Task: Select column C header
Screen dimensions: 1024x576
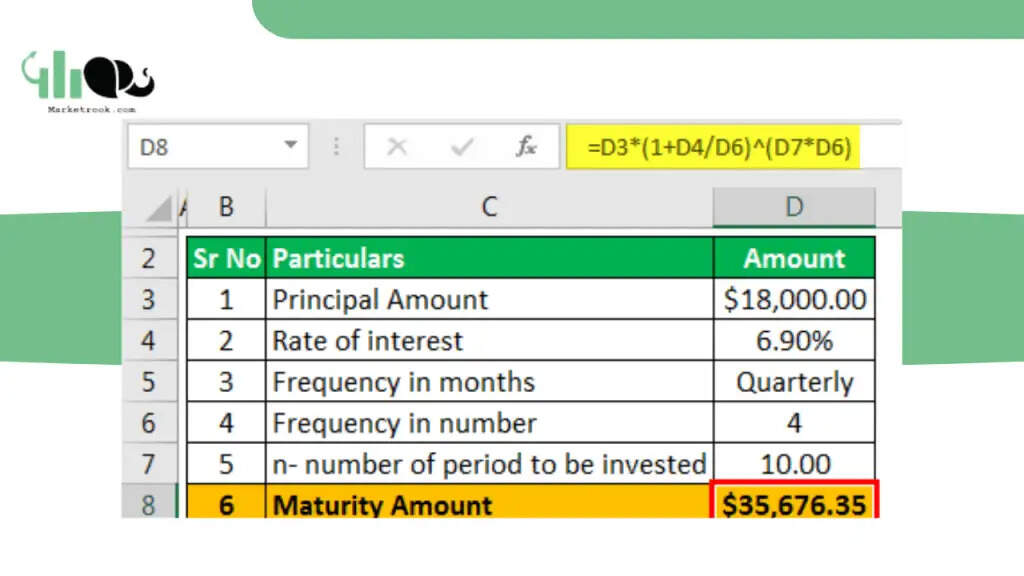Action: [x=489, y=207]
